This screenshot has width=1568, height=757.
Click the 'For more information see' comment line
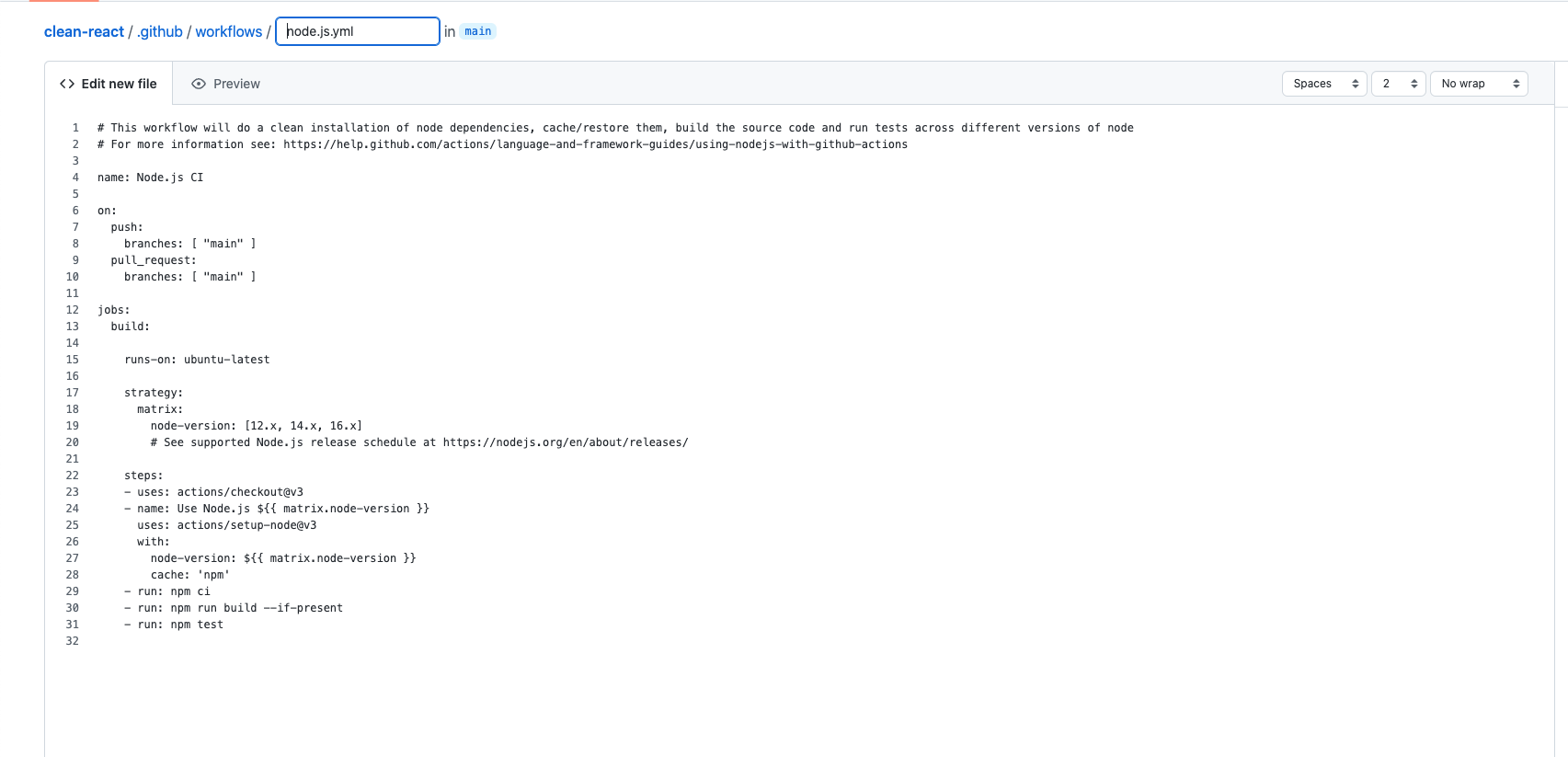502,144
